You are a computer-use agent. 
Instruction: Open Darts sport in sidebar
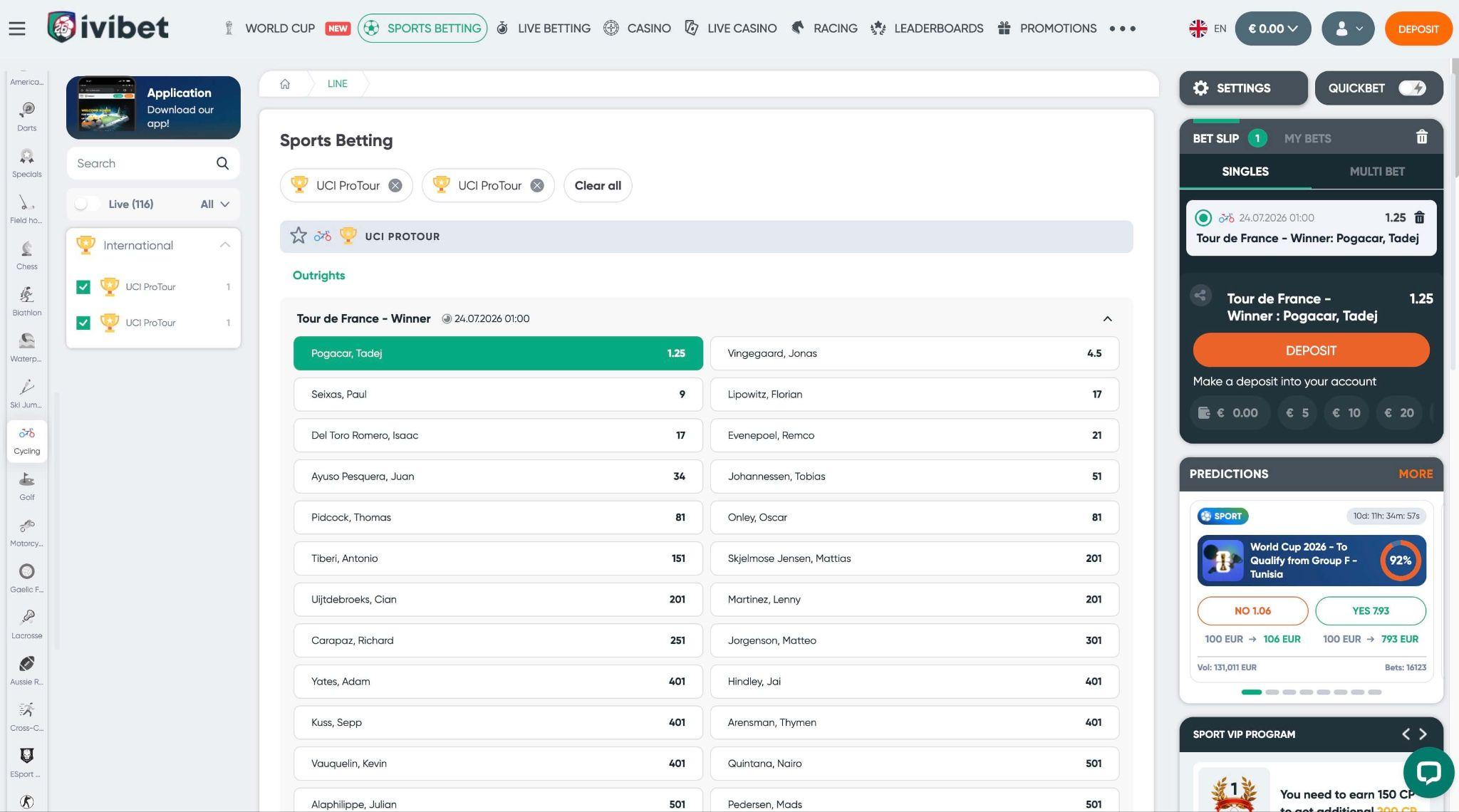pos(27,117)
